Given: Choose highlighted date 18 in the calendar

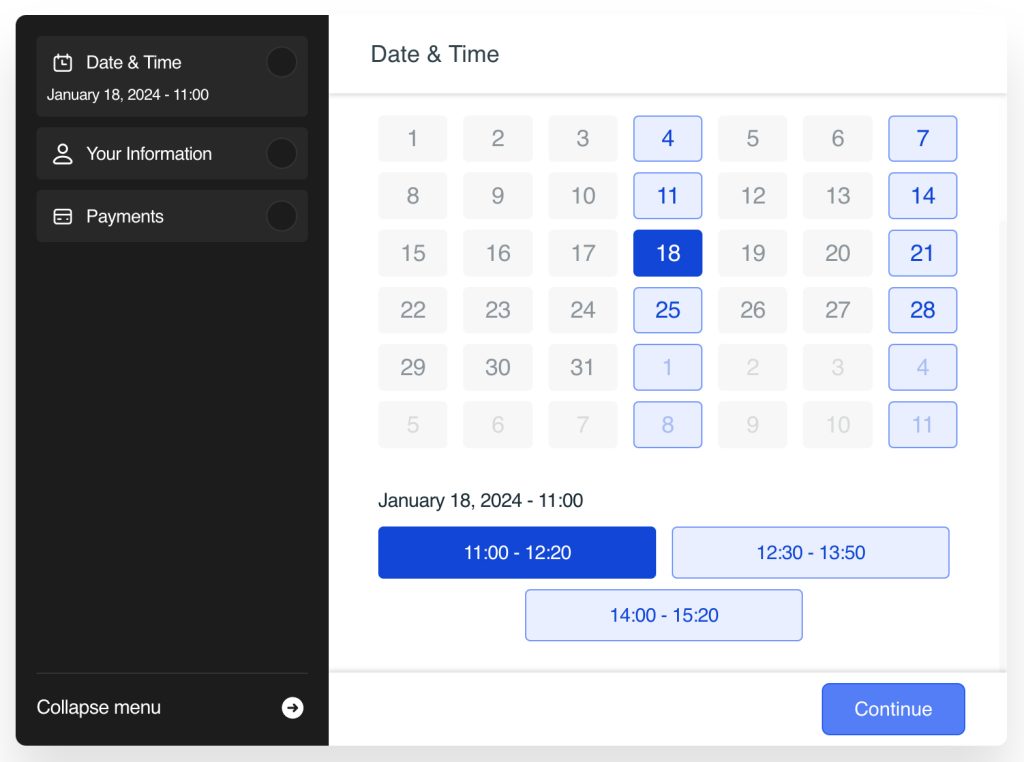Looking at the screenshot, I should coord(668,254).
